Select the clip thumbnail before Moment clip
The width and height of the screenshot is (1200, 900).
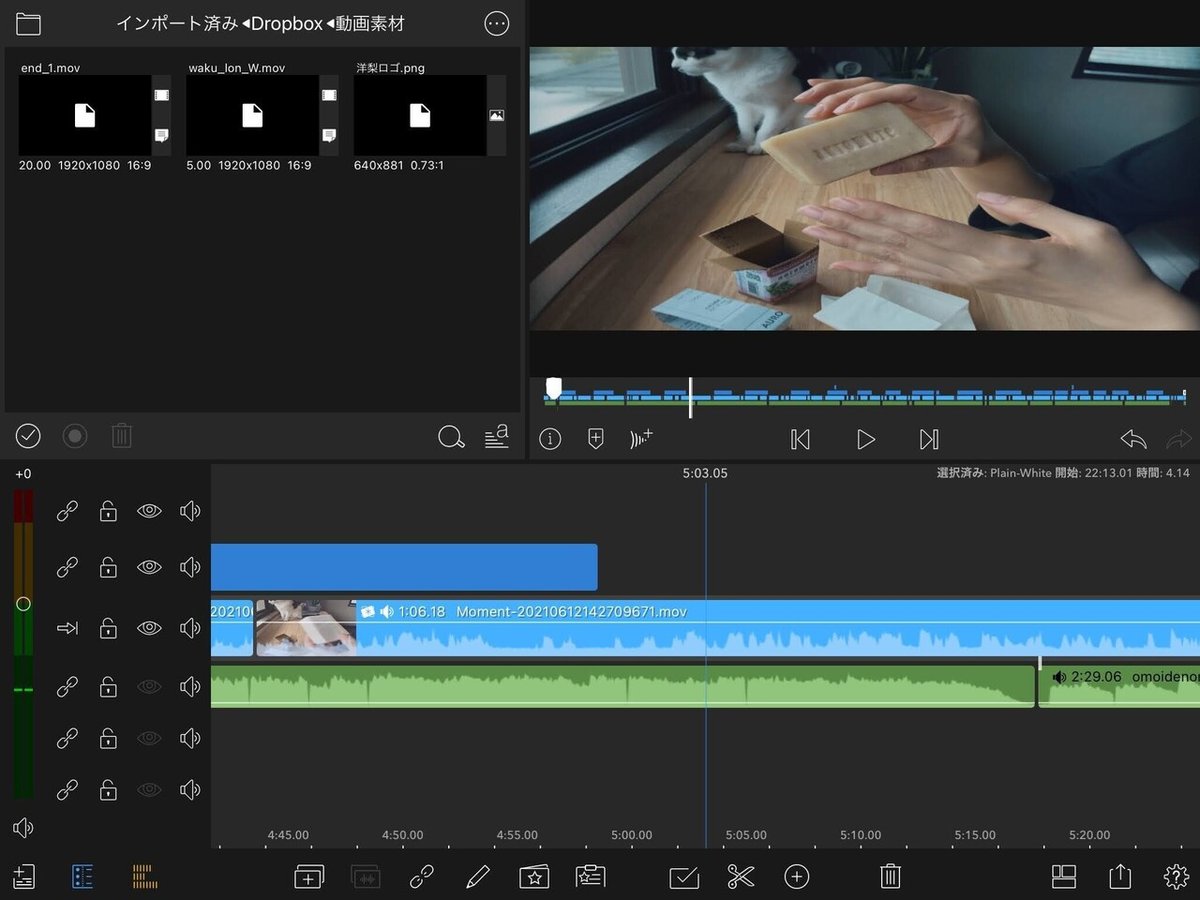[x=306, y=628]
